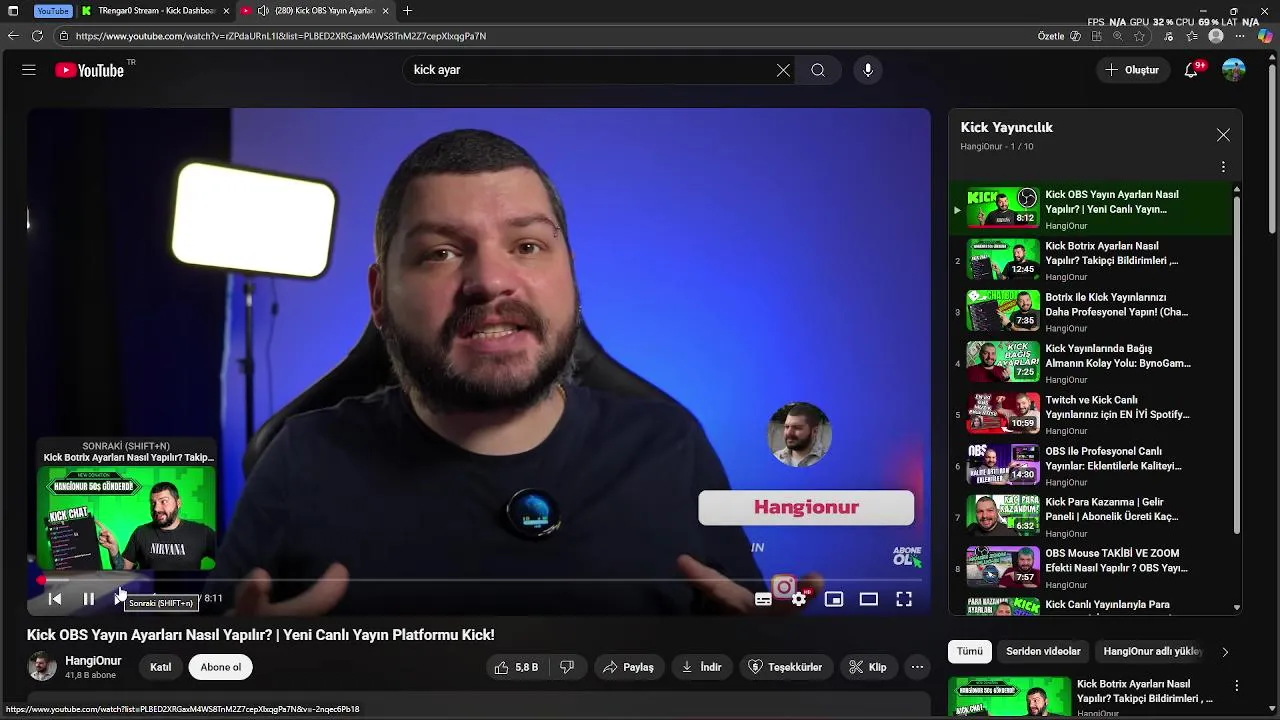
Task: Close the Kick Yayıncılık playlist panel
Action: [1223, 135]
